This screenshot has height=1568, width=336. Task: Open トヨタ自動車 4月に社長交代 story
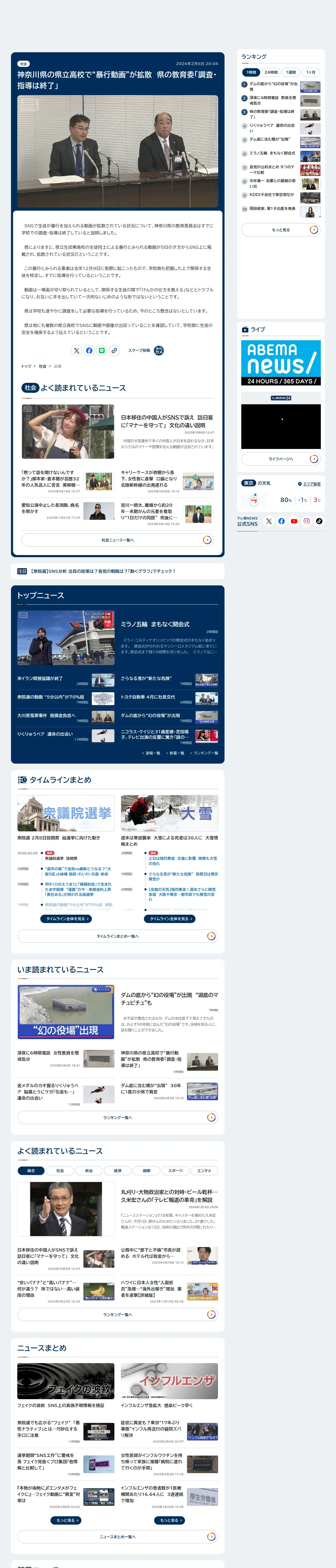click(170, 699)
